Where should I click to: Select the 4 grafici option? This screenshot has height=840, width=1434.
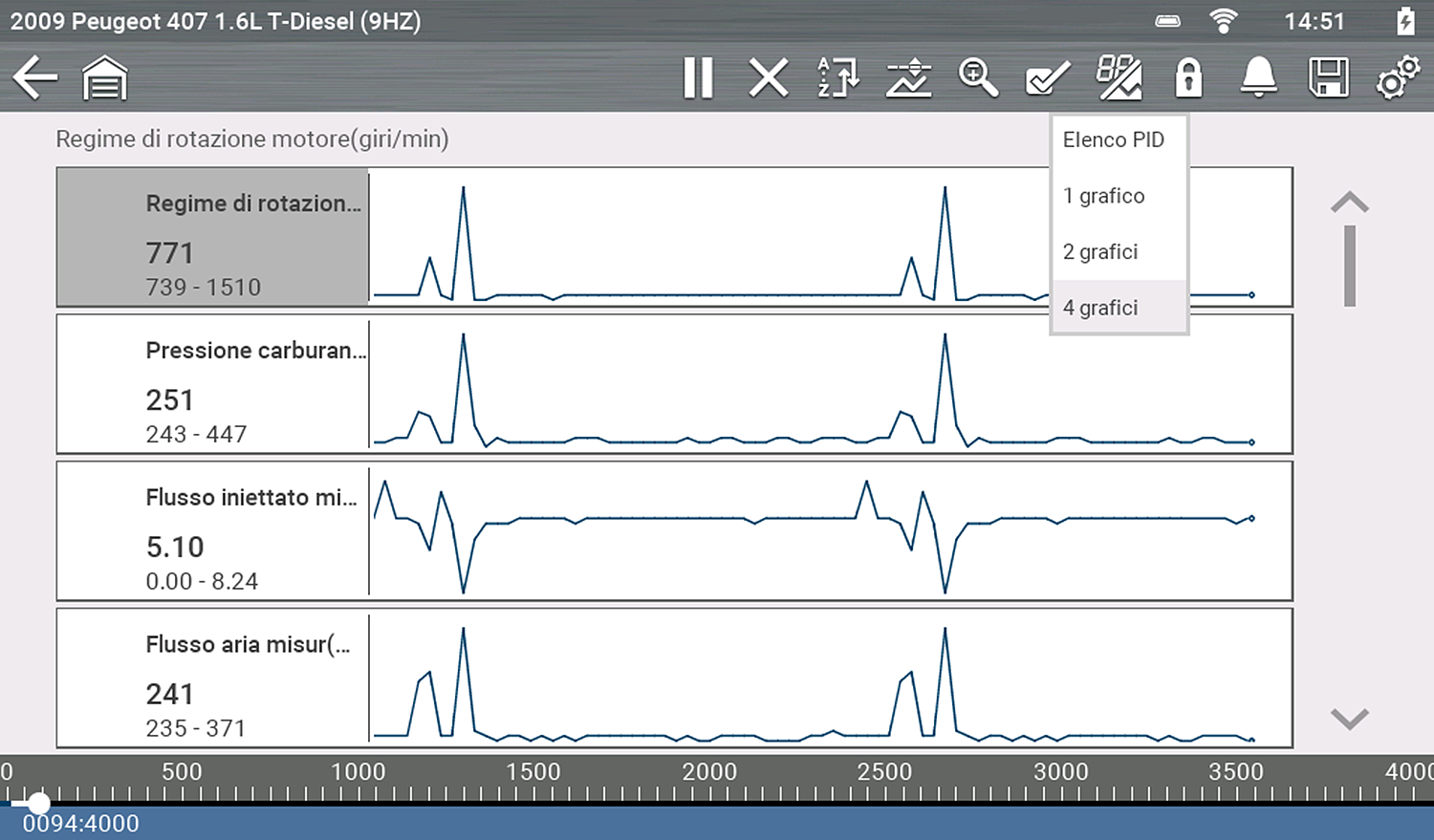coord(1101,308)
